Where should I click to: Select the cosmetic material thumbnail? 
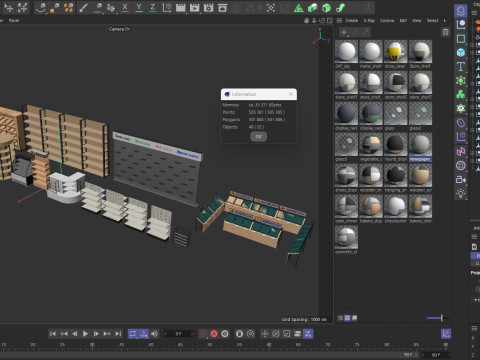(346, 237)
